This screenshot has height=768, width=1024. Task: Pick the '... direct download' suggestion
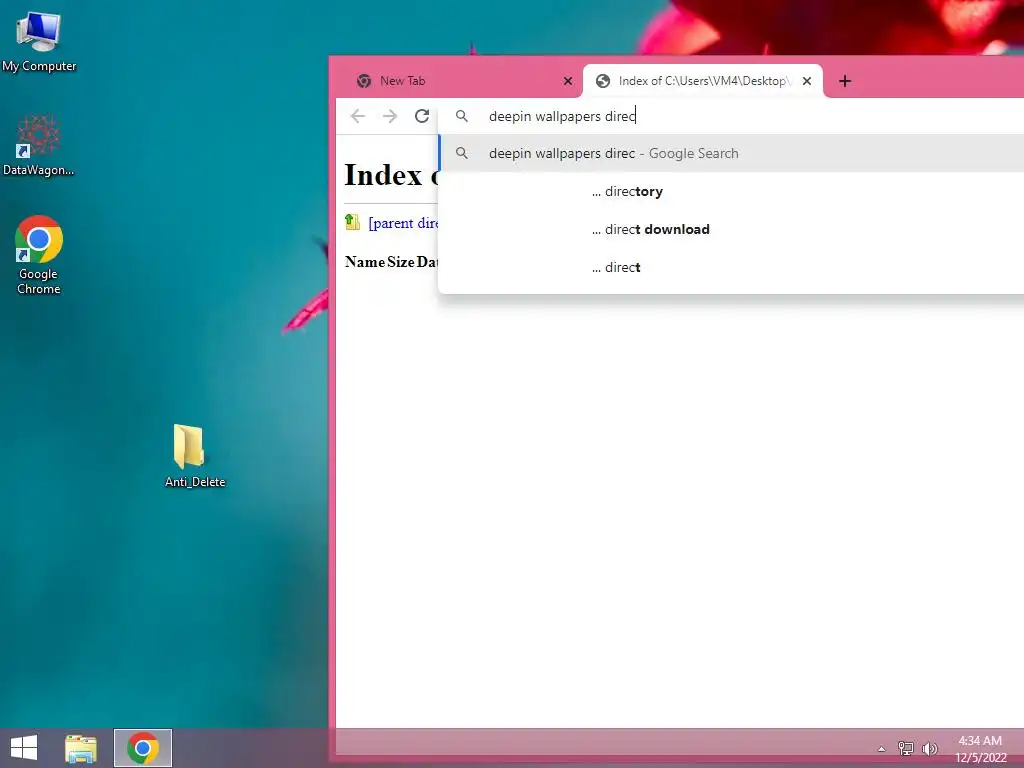[731, 229]
